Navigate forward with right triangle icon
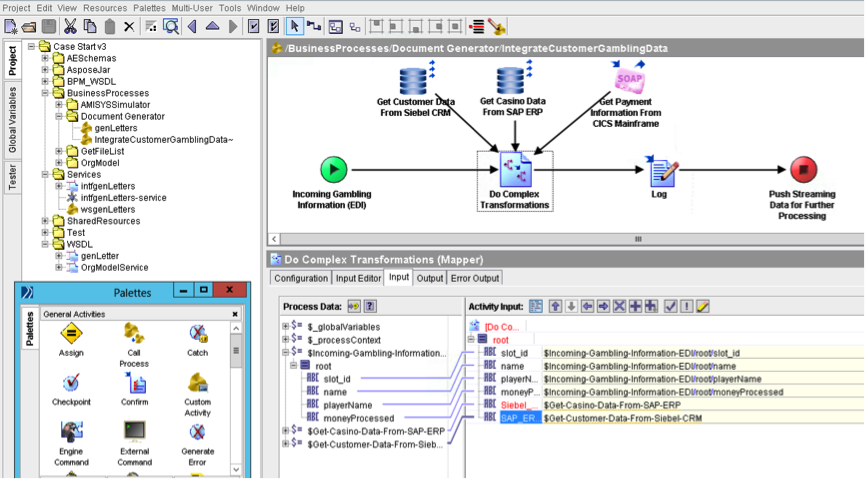865x479 pixels. pos(233,26)
